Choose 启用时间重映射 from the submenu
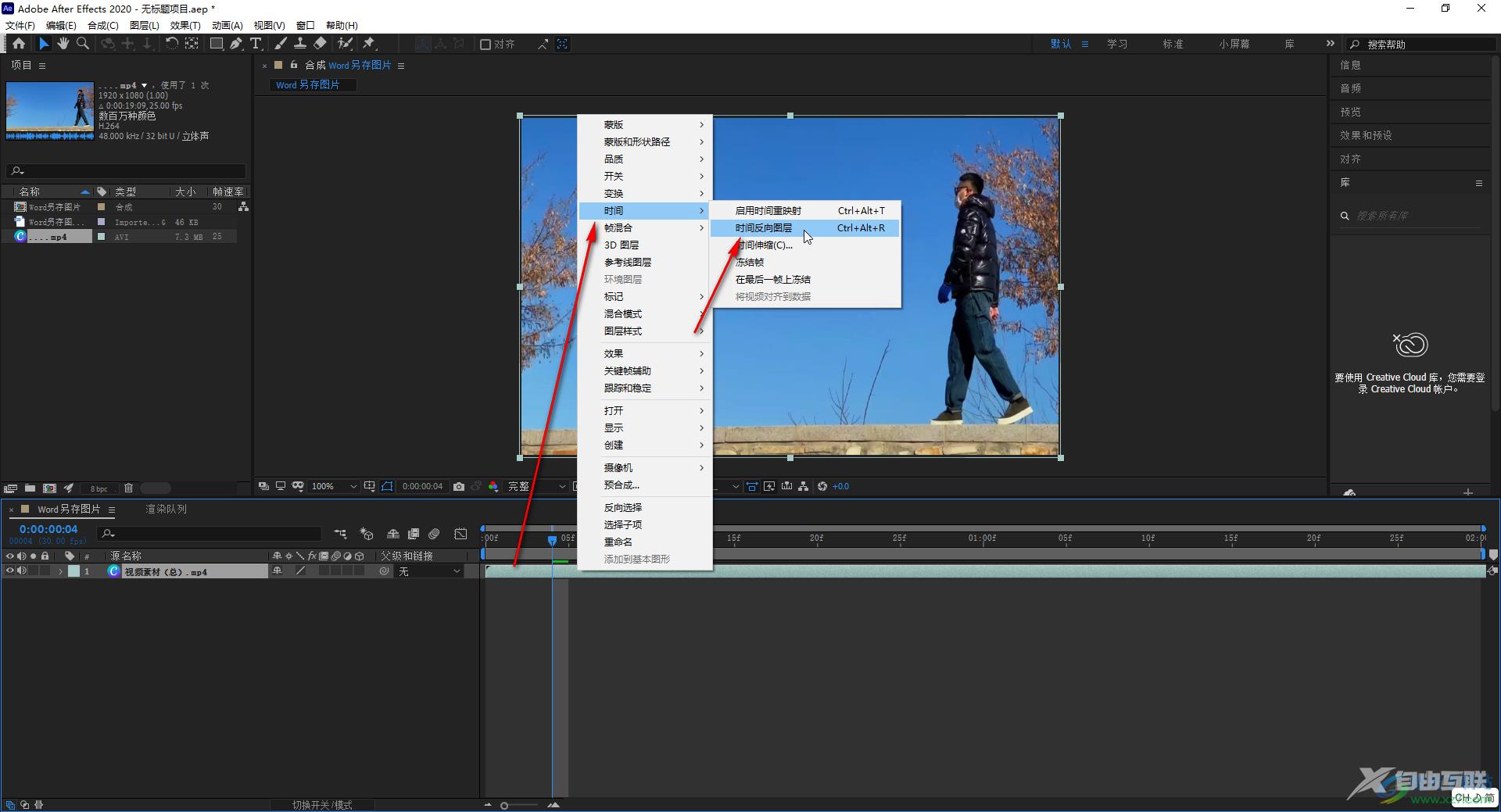Screen dimensions: 1501x812 tap(805, 211)
